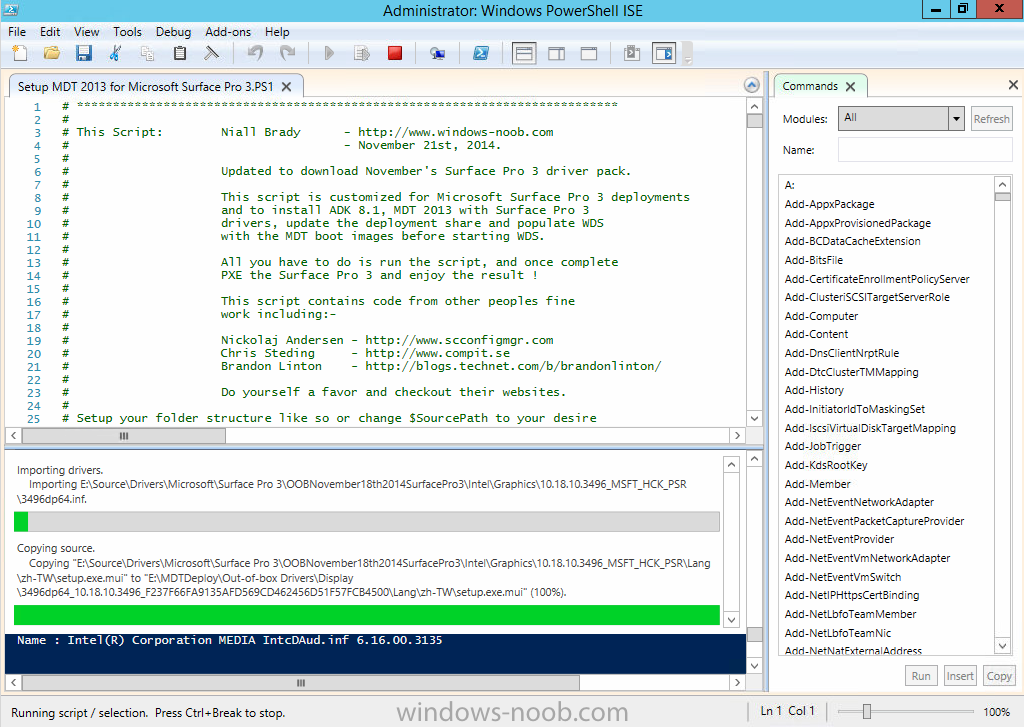Paste with the clipboard toolbar icon
Screen dimensions: 1024x727
tap(180, 53)
